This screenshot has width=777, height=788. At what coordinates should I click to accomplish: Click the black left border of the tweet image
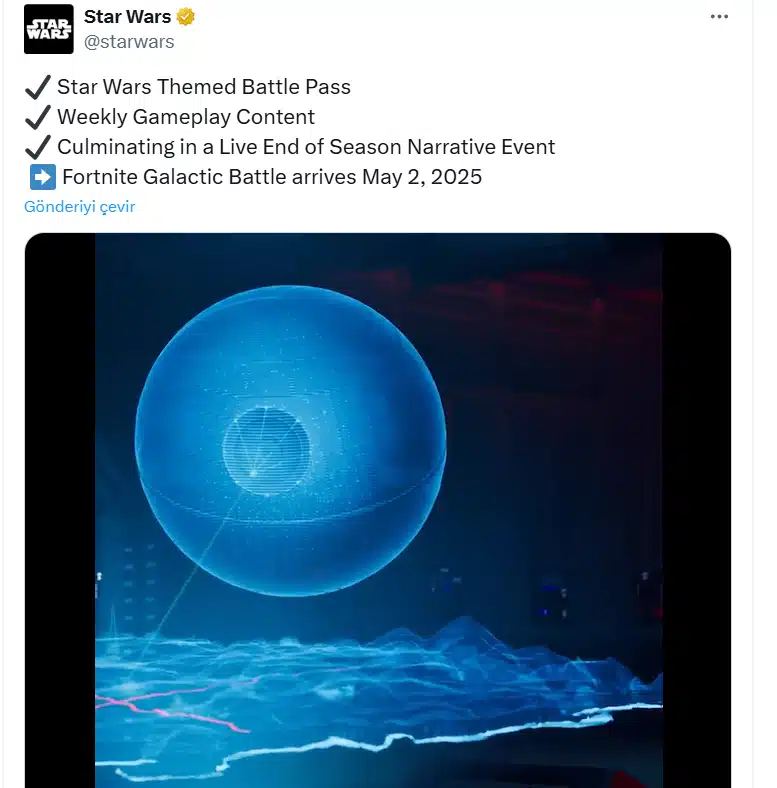tap(59, 500)
